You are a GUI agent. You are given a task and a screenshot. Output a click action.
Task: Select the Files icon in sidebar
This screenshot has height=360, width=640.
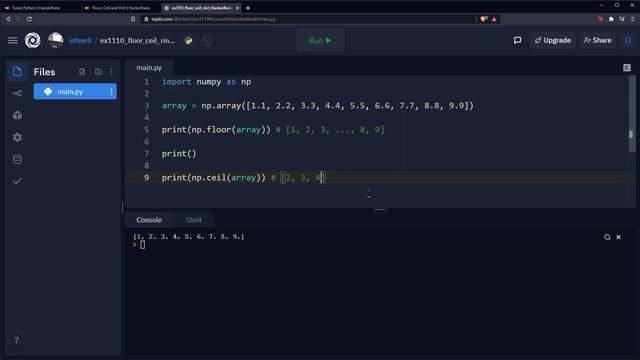[x=17, y=72]
